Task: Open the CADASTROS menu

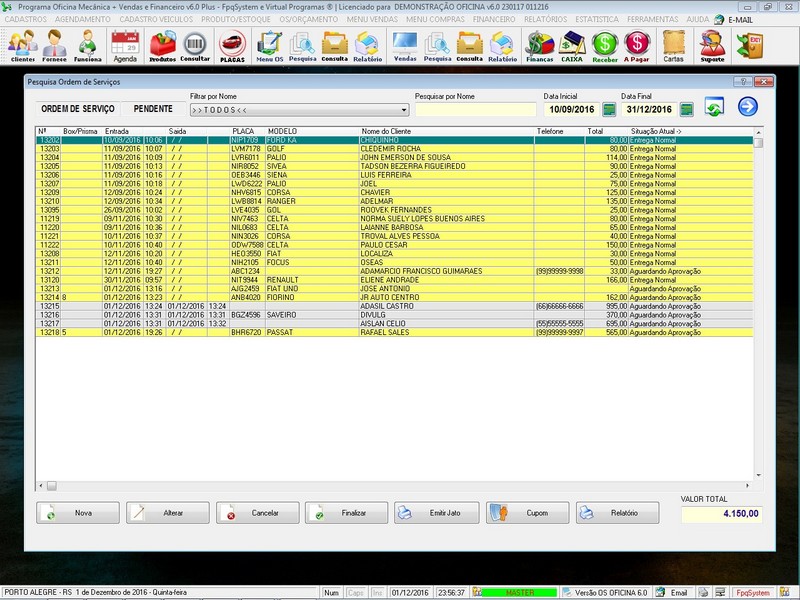Action: point(26,19)
